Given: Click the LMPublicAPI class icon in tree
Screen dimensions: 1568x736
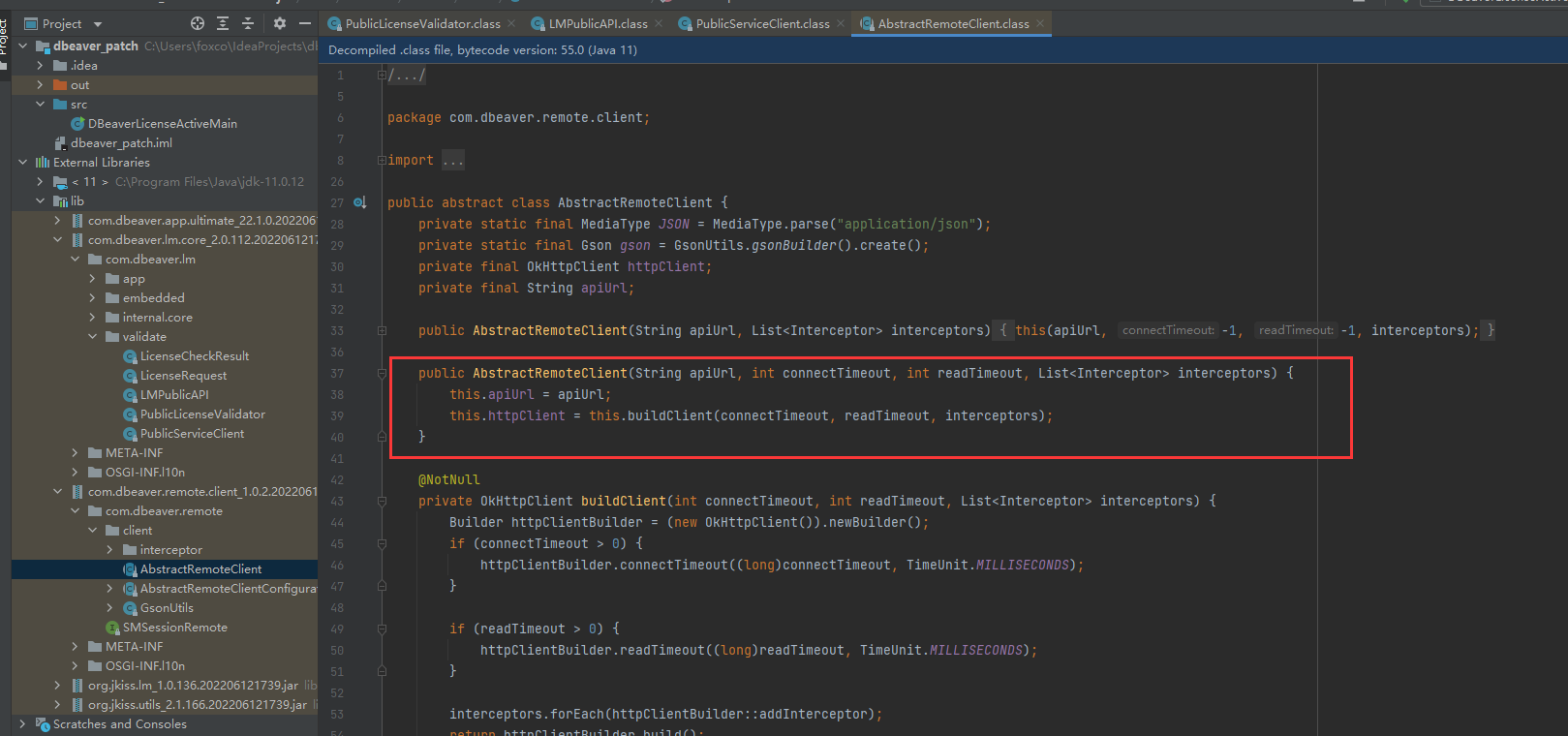Looking at the screenshot, I should click(130, 394).
